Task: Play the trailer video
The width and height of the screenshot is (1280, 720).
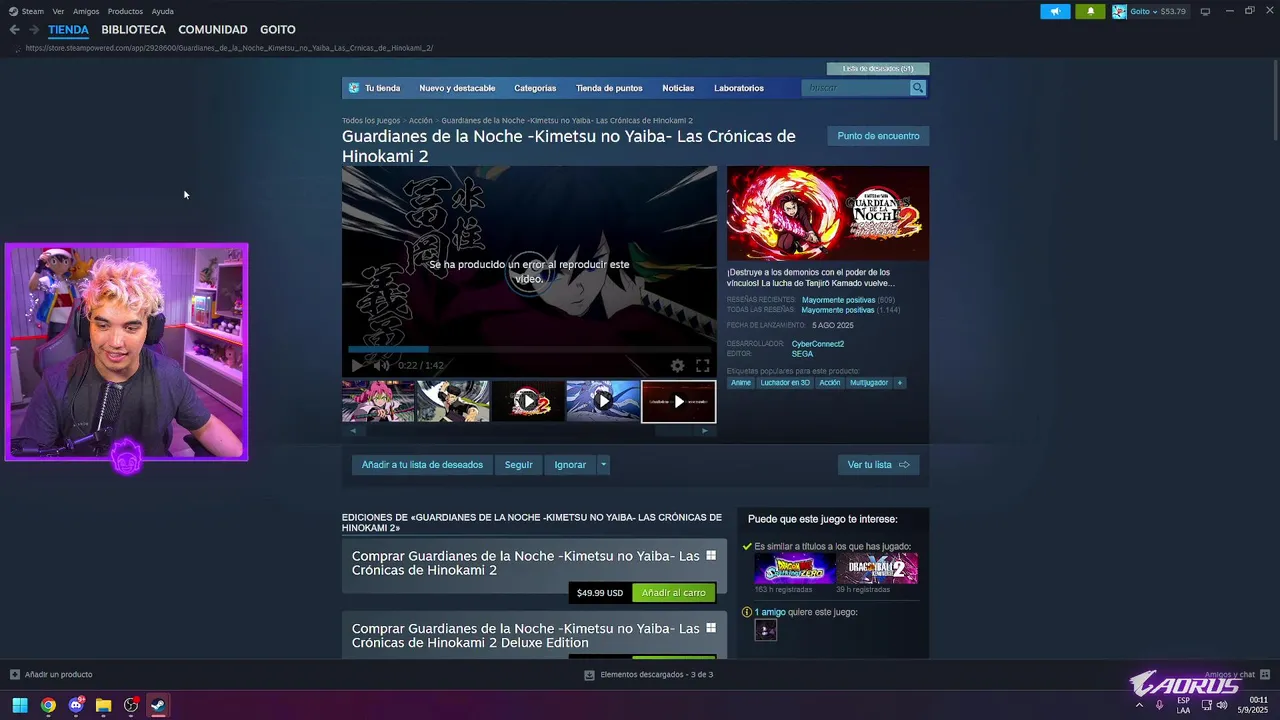Action: coord(357,366)
